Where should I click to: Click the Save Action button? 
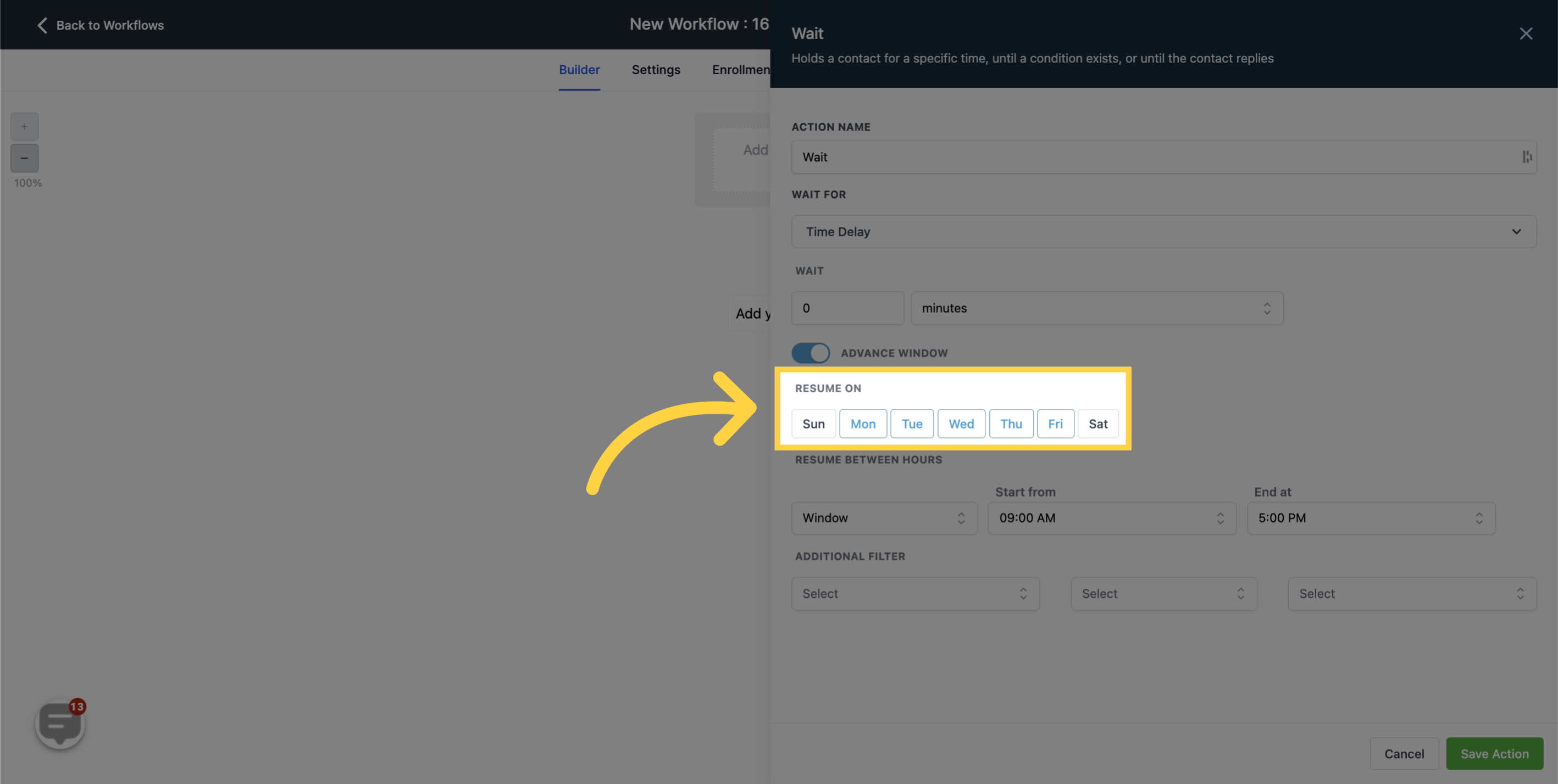point(1494,753)
